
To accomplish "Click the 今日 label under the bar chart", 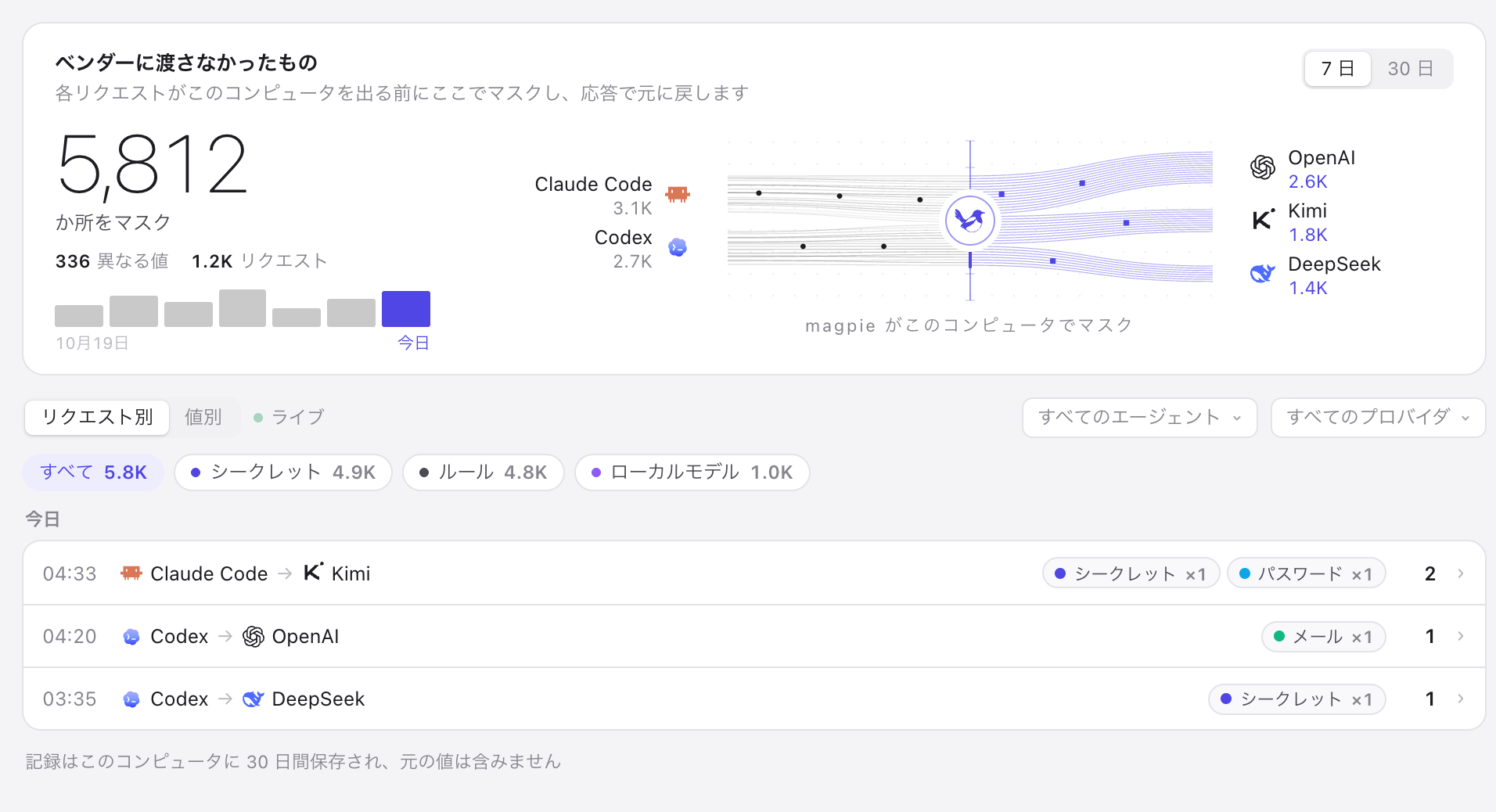I will click(x=414, y=343).
